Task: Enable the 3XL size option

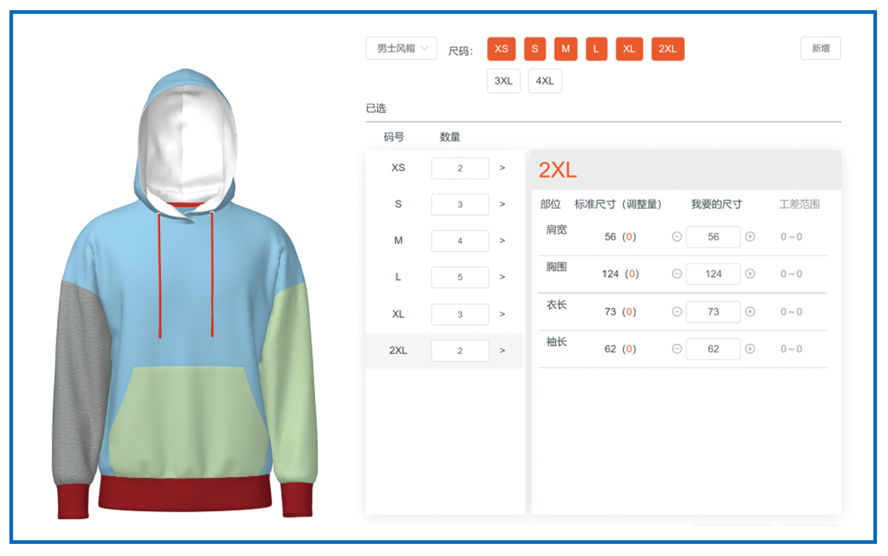Action: click(x=503, y=81)
